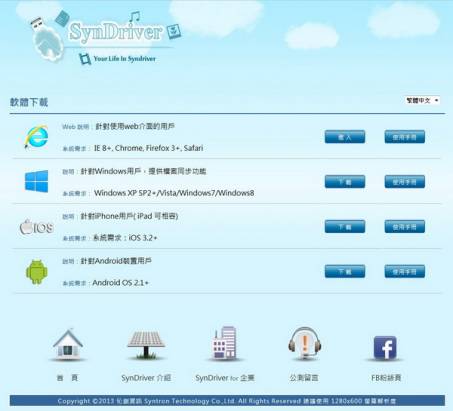Viewport: 453px width, 411px height.
Task: Open the Android user manual button
Action: (405, 271)
